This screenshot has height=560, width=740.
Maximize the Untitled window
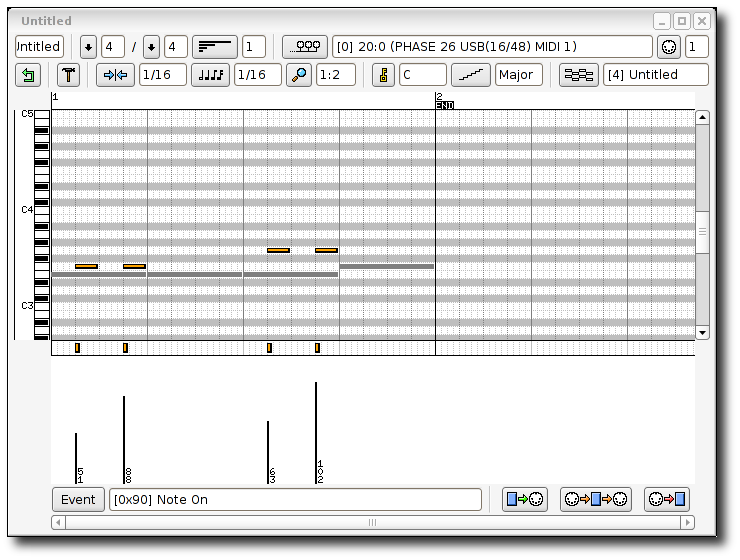(x=681, y=21)
